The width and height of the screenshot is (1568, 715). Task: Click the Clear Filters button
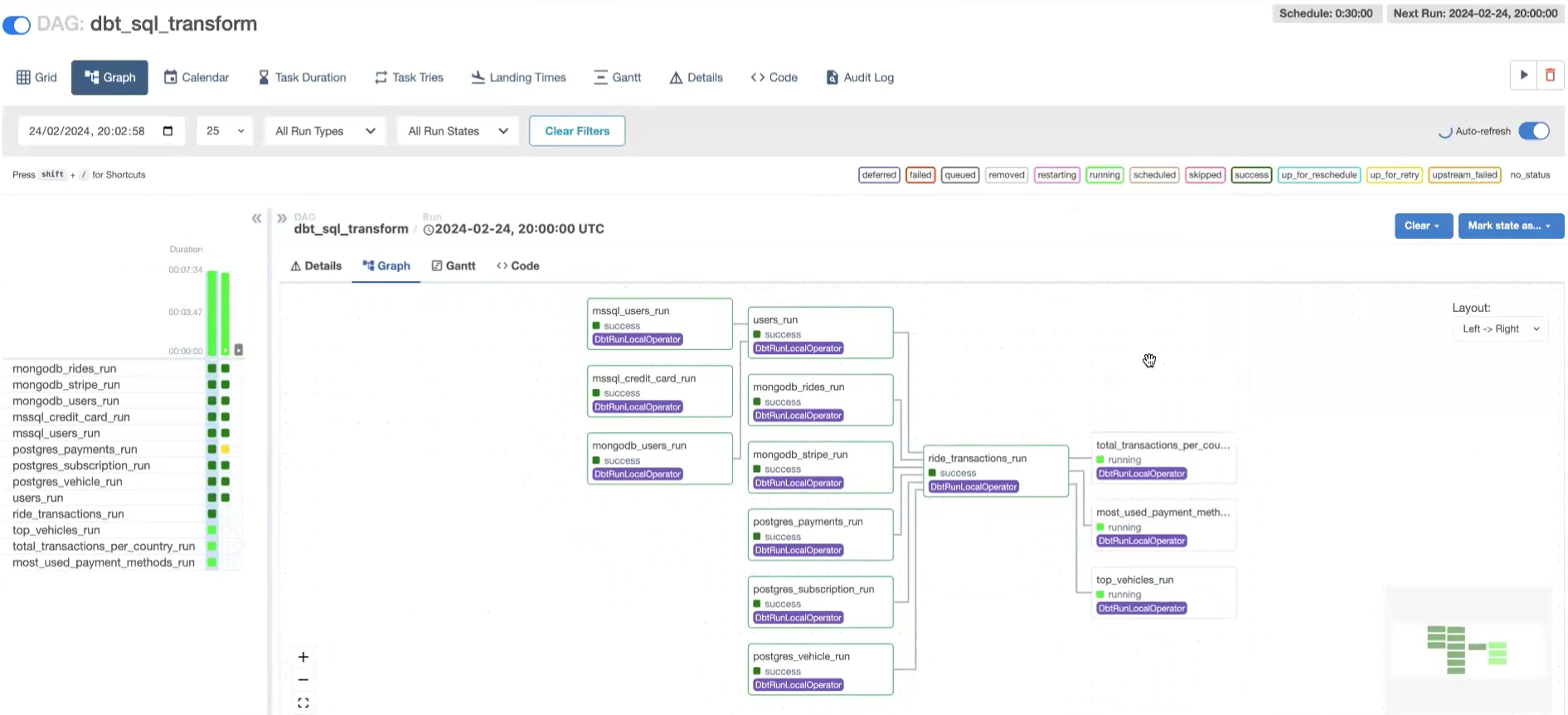[577, 131]
